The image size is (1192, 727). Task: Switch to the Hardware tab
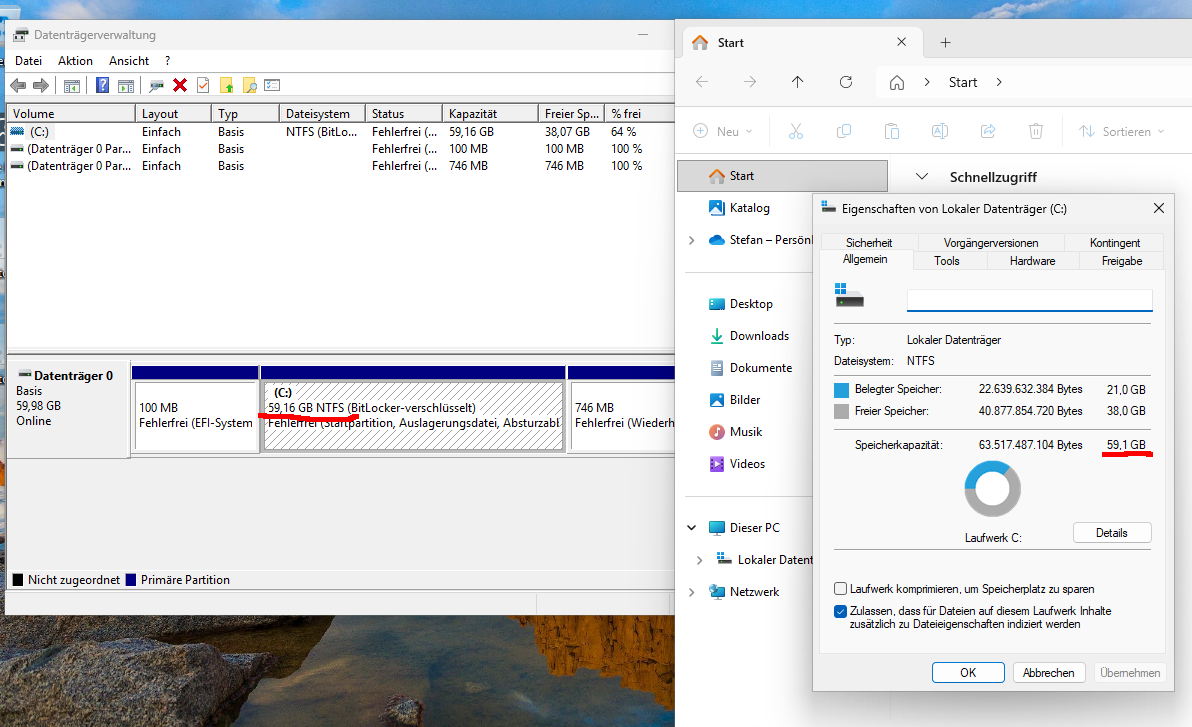[x=1032, y=261]
